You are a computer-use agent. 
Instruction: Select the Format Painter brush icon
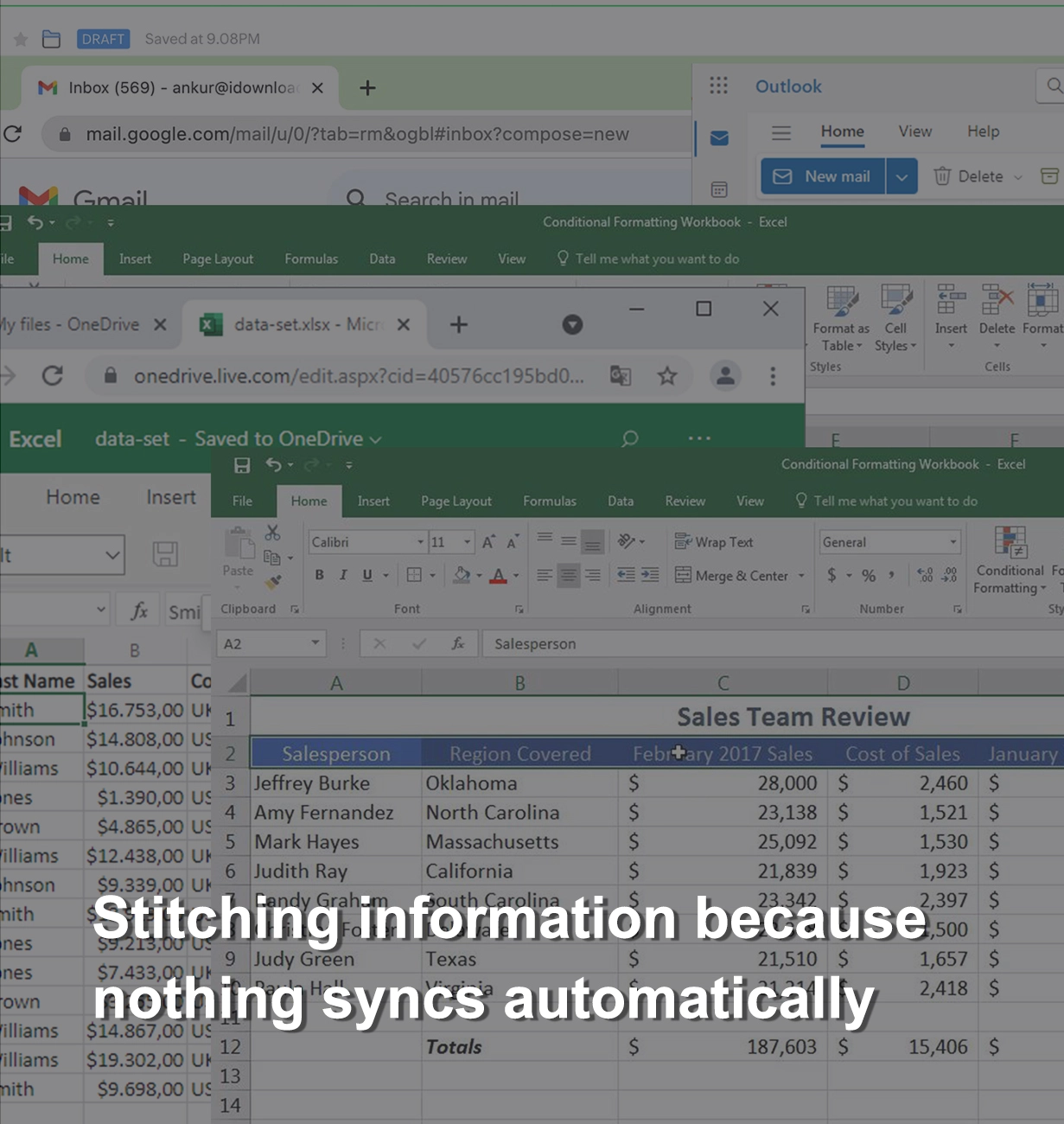click(x=273, y=582)
